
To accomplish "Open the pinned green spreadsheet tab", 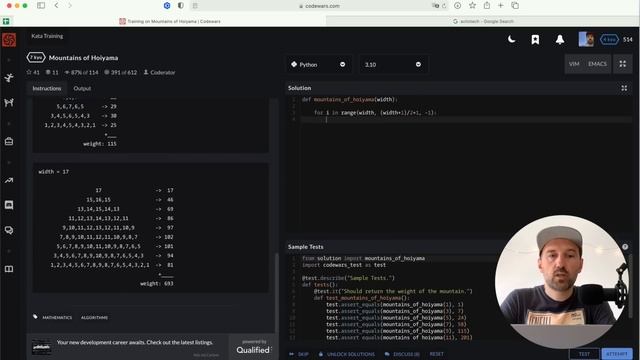I will (x=6, y=21).
